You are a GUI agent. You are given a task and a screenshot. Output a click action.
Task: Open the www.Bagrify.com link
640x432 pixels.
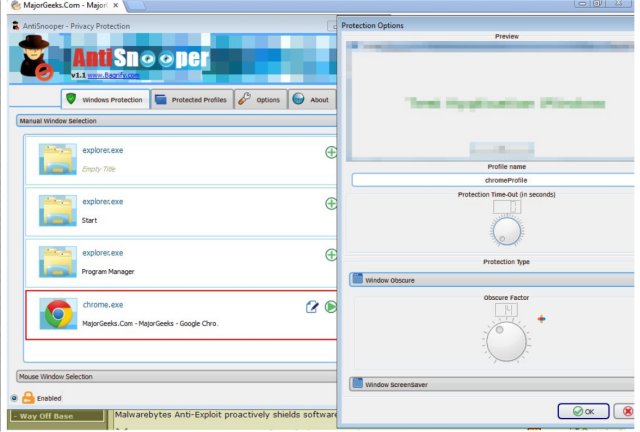(x=113, y=75)
